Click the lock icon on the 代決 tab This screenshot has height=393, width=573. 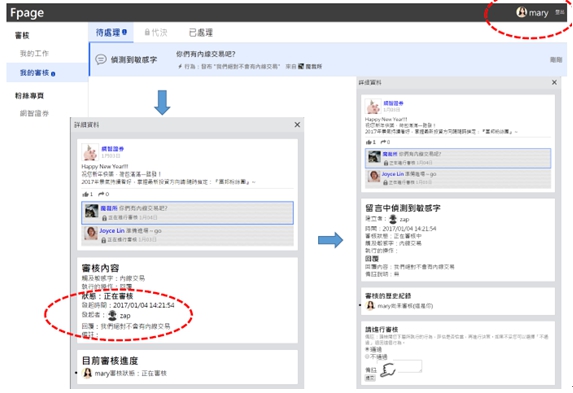tap(147, 33)
